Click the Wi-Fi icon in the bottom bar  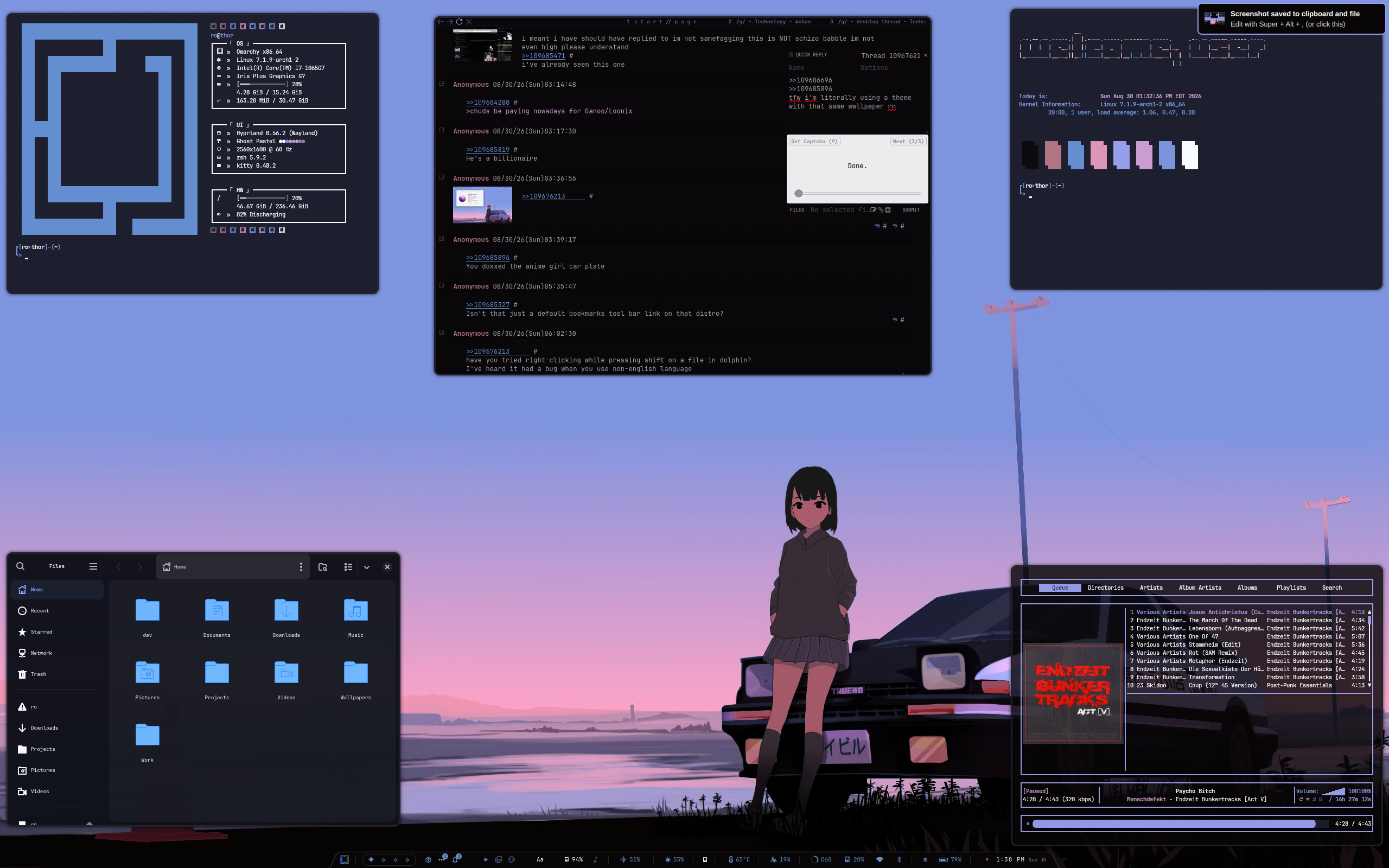(880, 859)
